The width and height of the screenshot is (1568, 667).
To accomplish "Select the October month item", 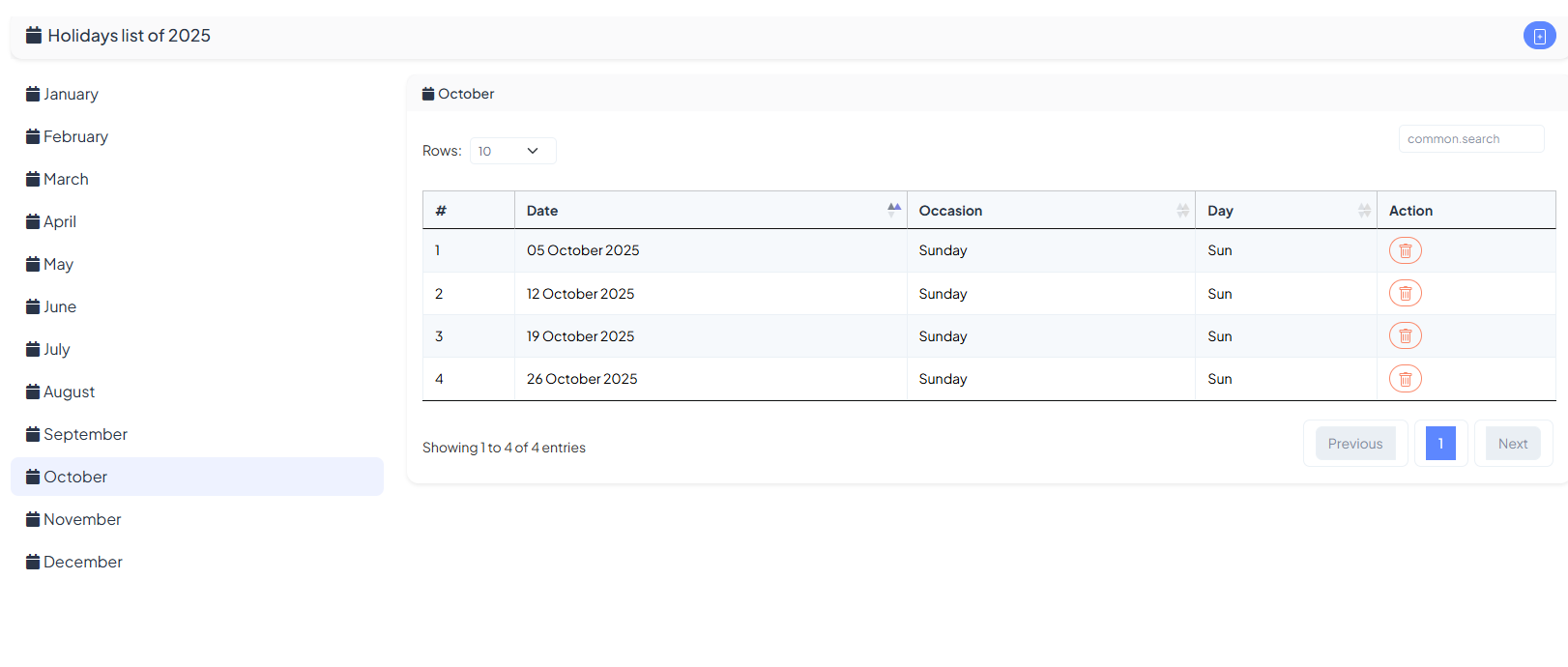I will click(x=75, y=478).
